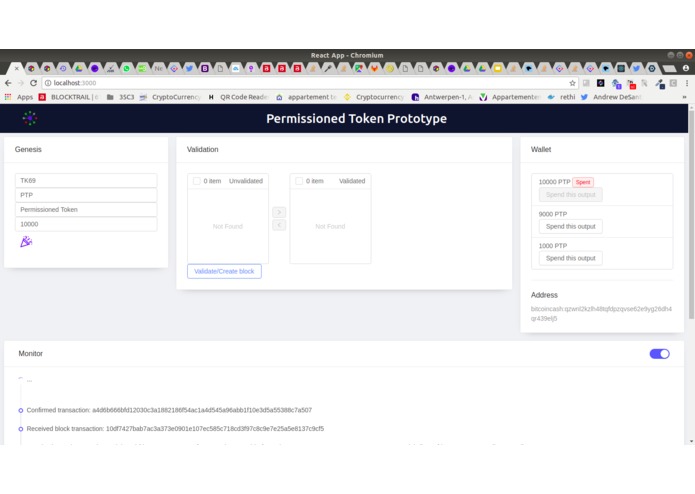
Task: Focus the PTP symbol input field
Action: [x=86, y=195]
